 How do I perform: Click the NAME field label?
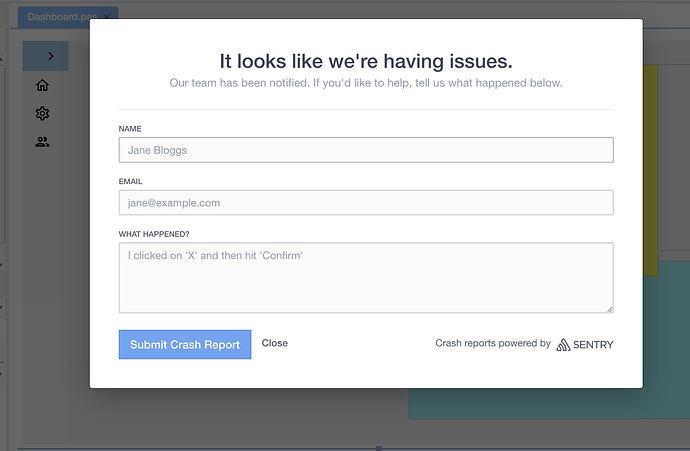[130, 129]
